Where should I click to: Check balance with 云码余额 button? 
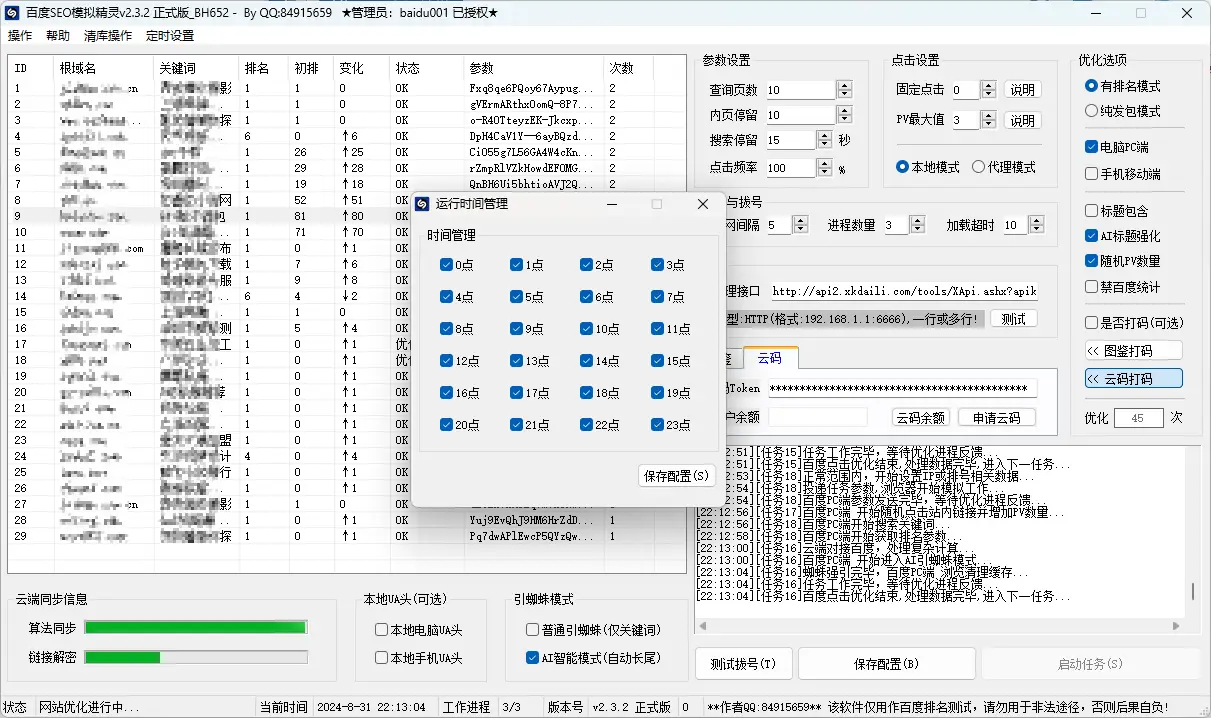click(x=920, y=418)
